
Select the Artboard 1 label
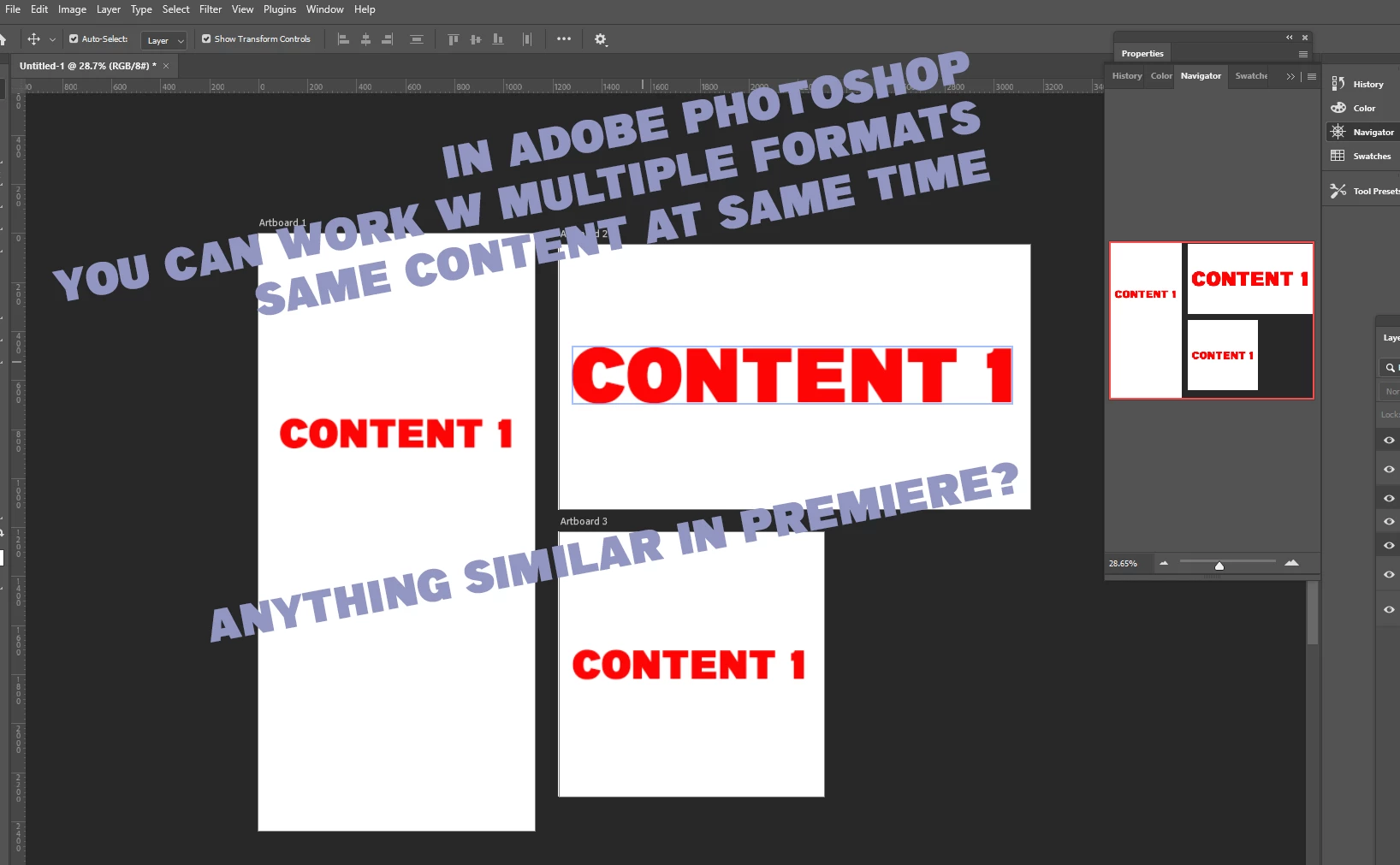[x=282, y=222]
